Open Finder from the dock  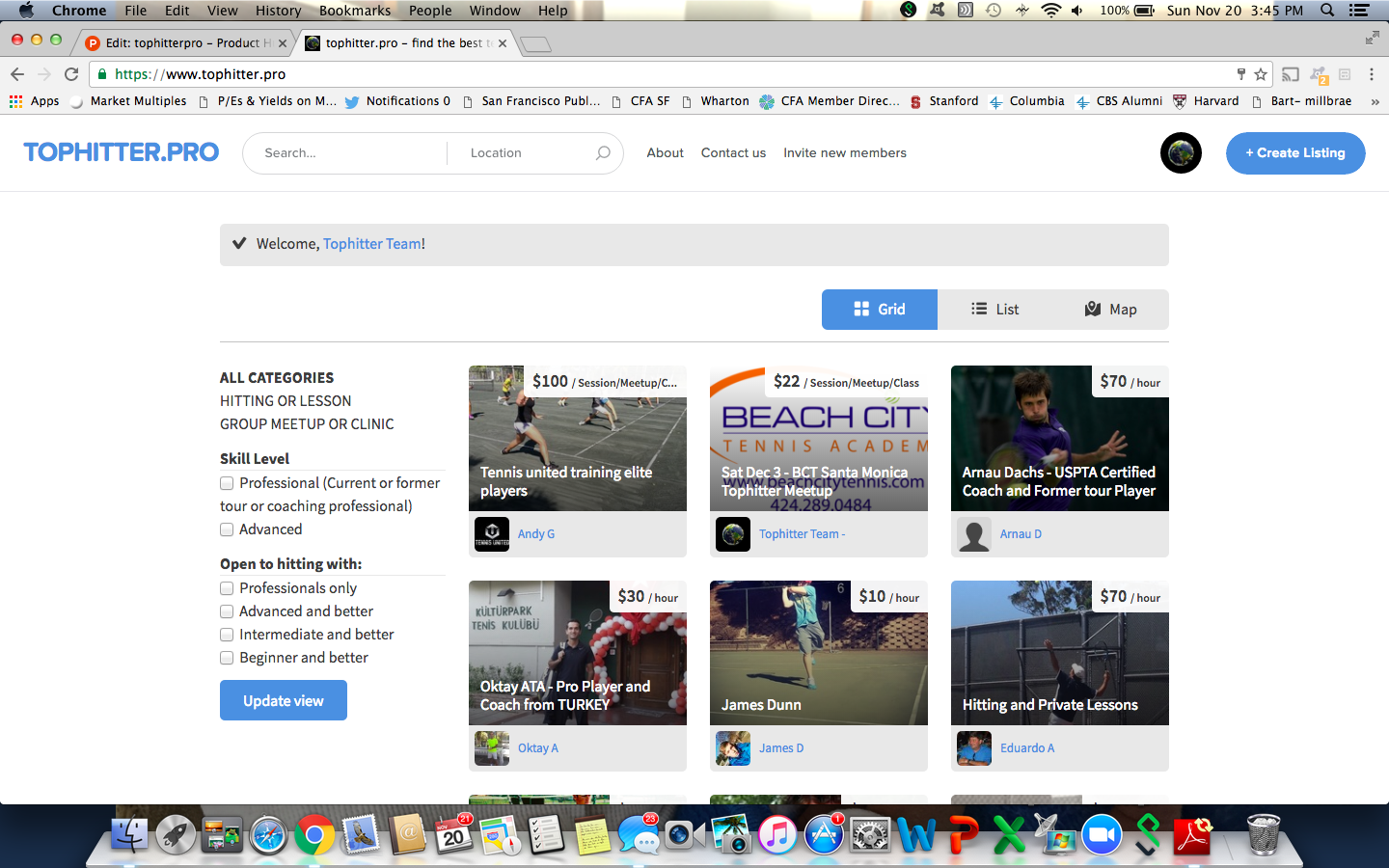[129, 834]
